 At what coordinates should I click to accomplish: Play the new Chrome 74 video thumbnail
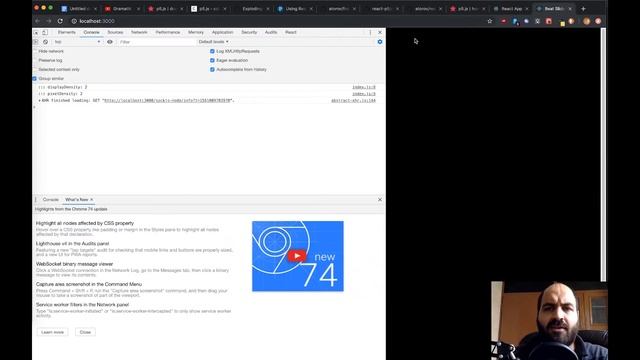click(297, 256)
